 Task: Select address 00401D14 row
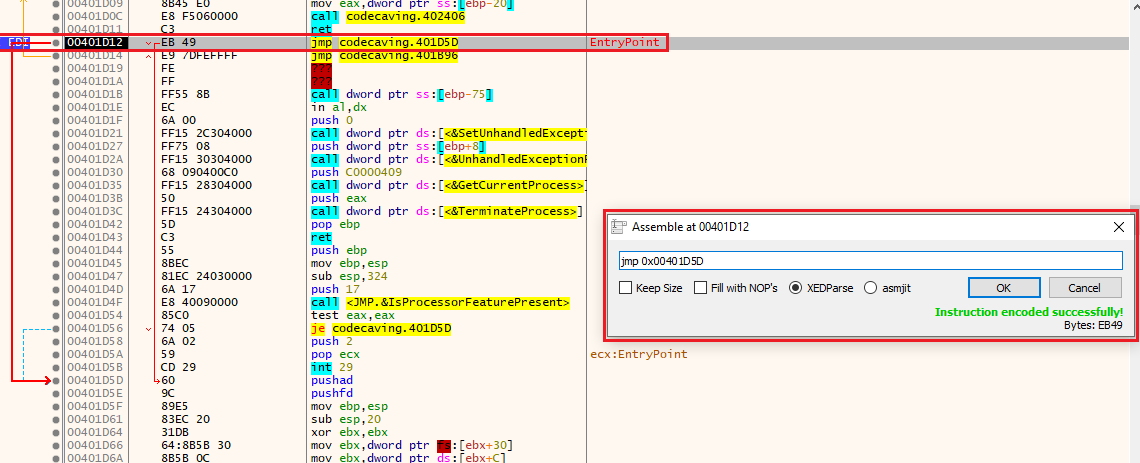97,55
